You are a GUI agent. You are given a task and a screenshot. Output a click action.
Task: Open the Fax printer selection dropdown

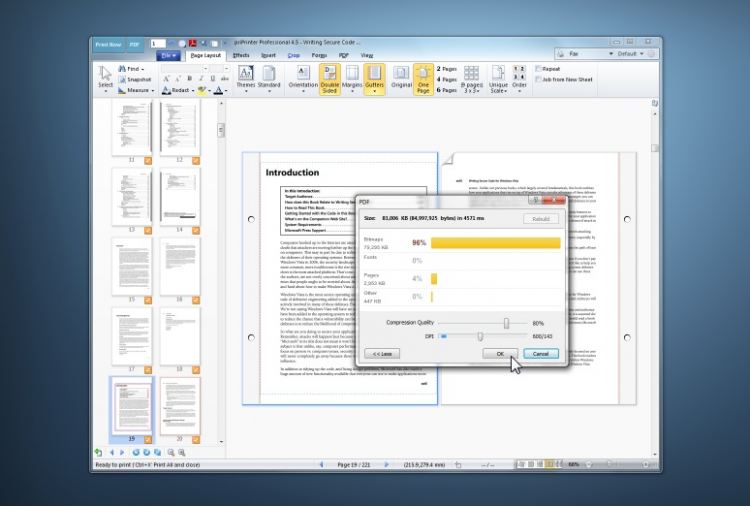[611, 54]
